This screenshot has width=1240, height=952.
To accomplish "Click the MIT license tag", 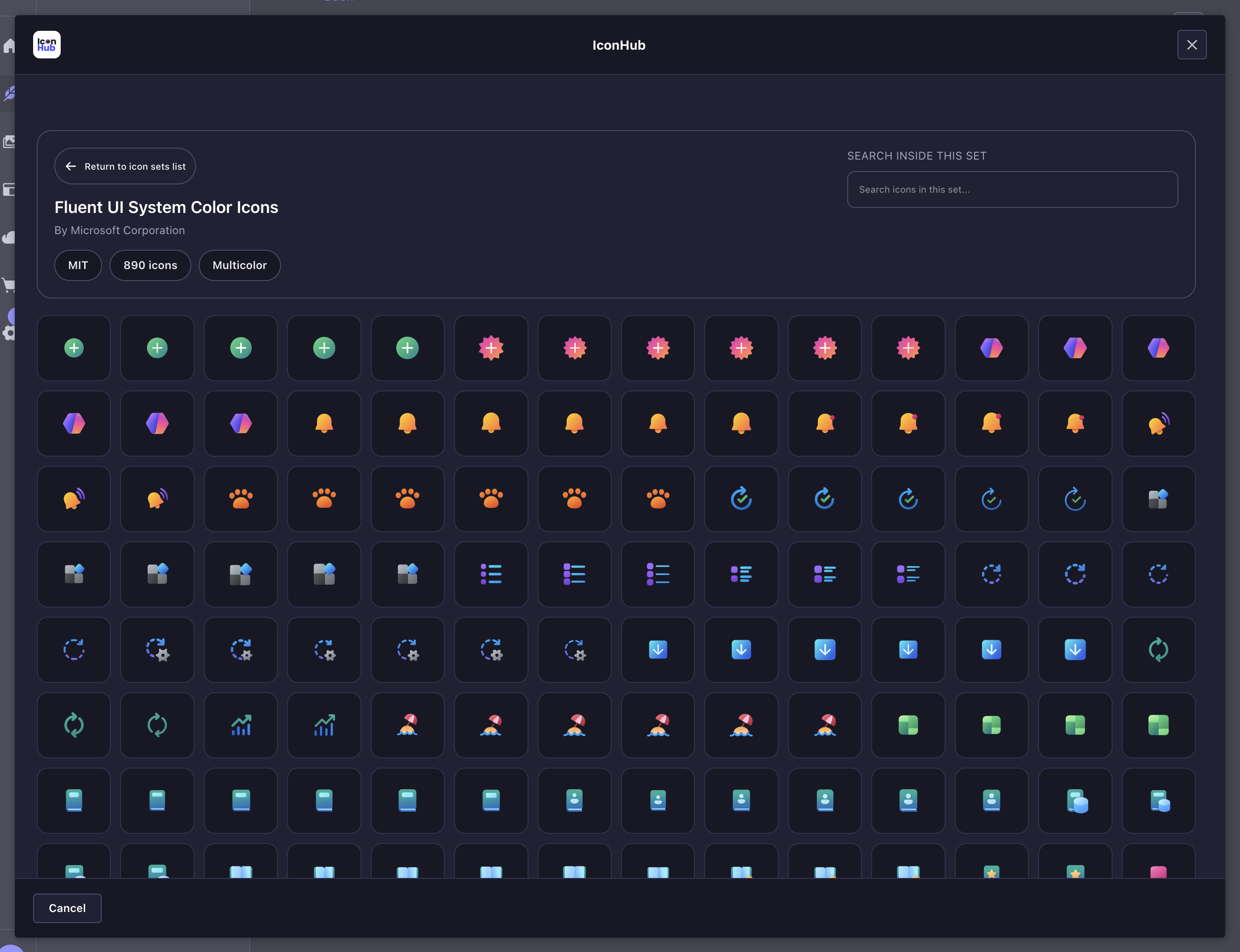I will pos(78,265).
